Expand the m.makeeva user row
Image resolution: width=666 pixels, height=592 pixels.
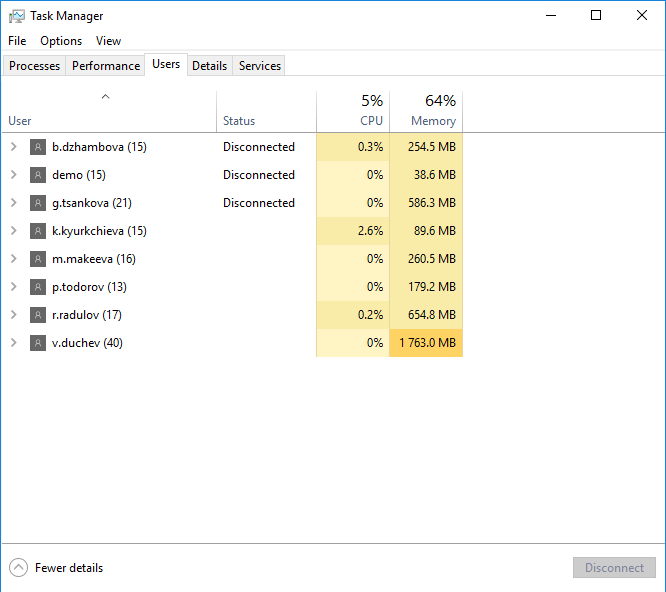click(14, 259)
